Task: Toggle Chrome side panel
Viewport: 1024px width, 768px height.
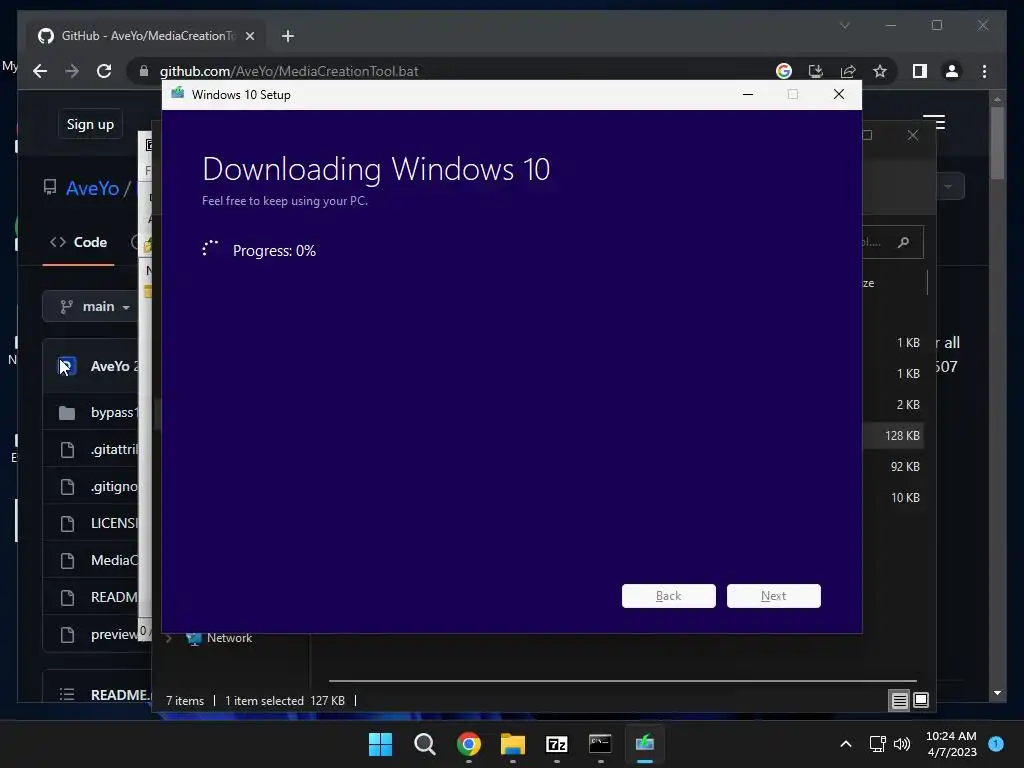Action: (x=920, y=71)
